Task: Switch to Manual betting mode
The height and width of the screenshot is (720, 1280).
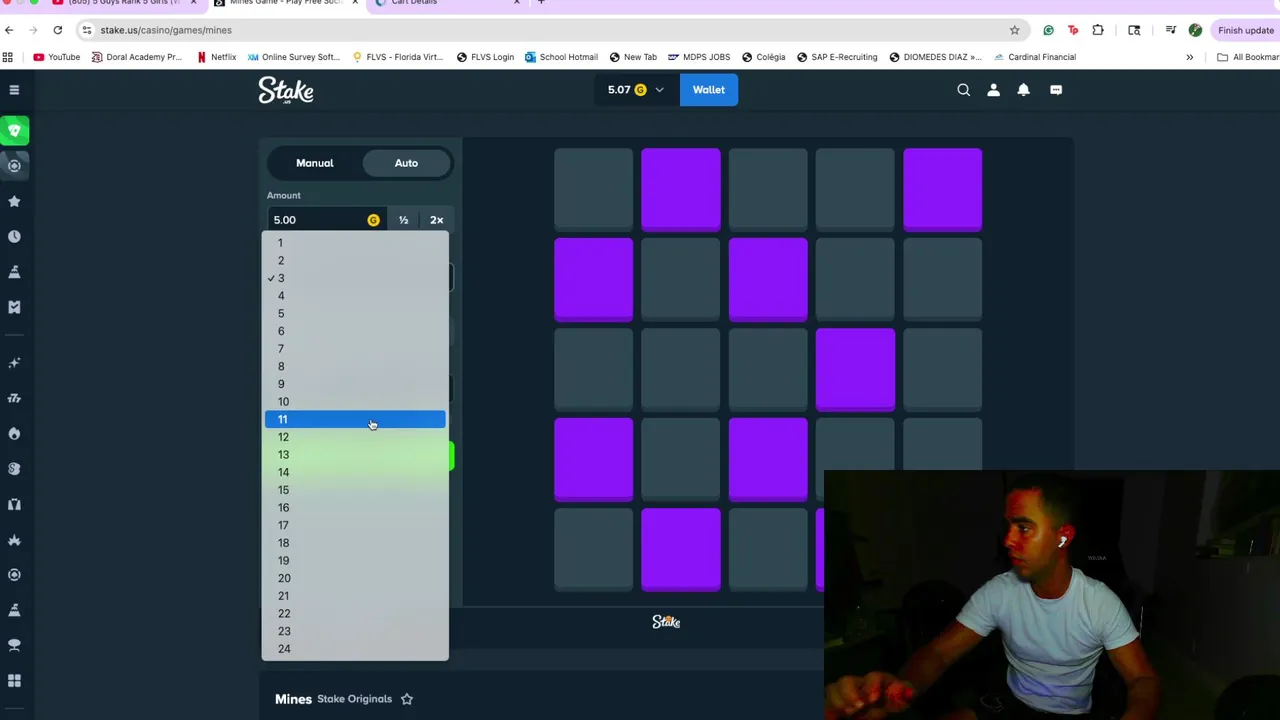Action: click(315, 163)
